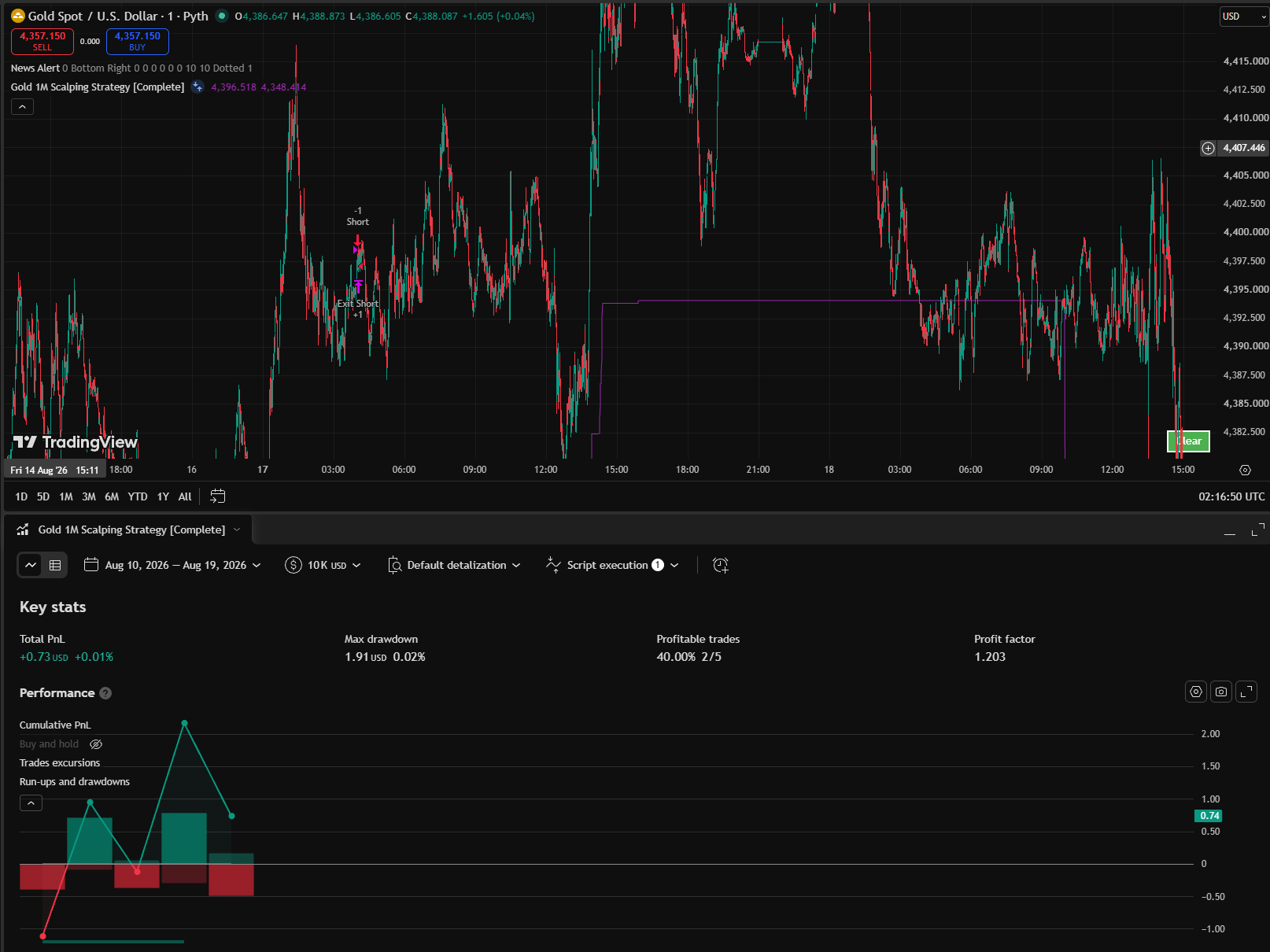Screen dimensions: 1270x952
Task: Select the YTD time range
Action: click(x=138, y=496)
